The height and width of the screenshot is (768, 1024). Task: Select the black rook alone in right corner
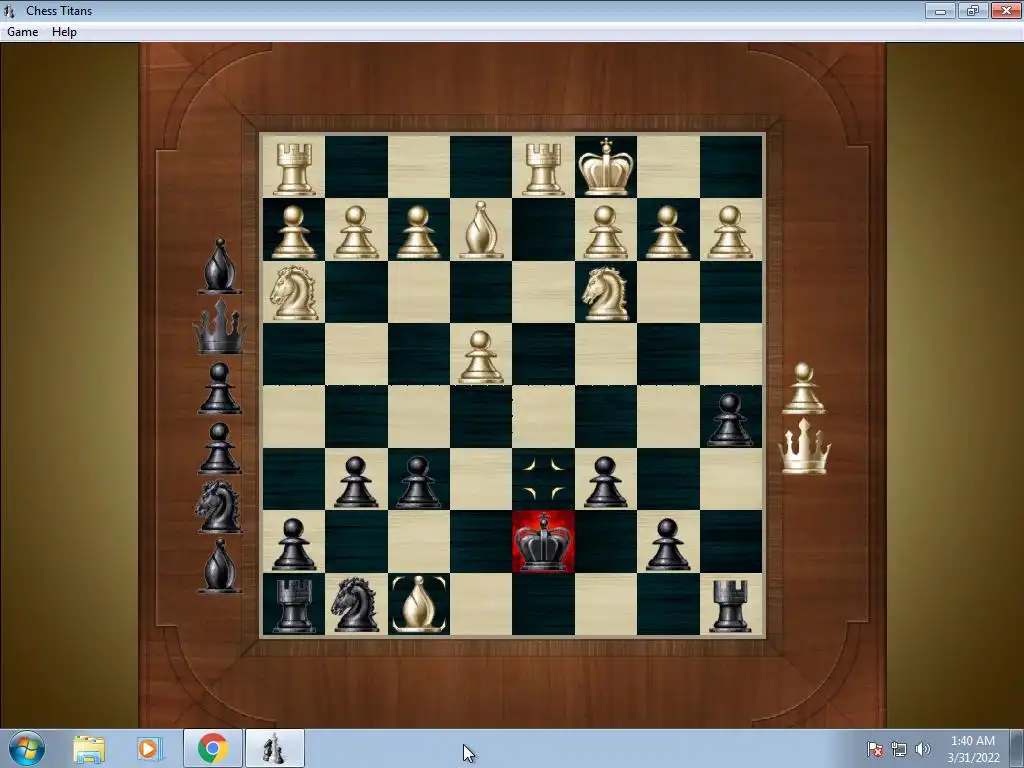click(x=730, y=605)
